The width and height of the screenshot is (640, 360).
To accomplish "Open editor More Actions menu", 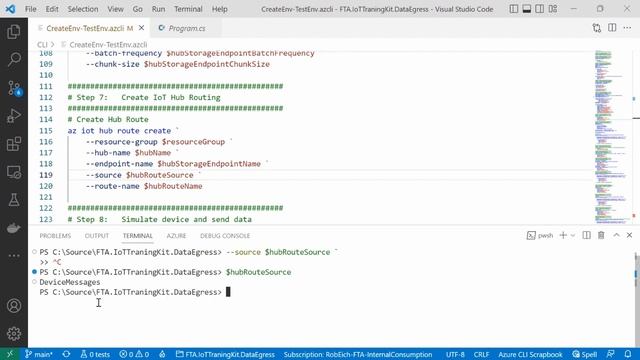I will click(627, 28).
